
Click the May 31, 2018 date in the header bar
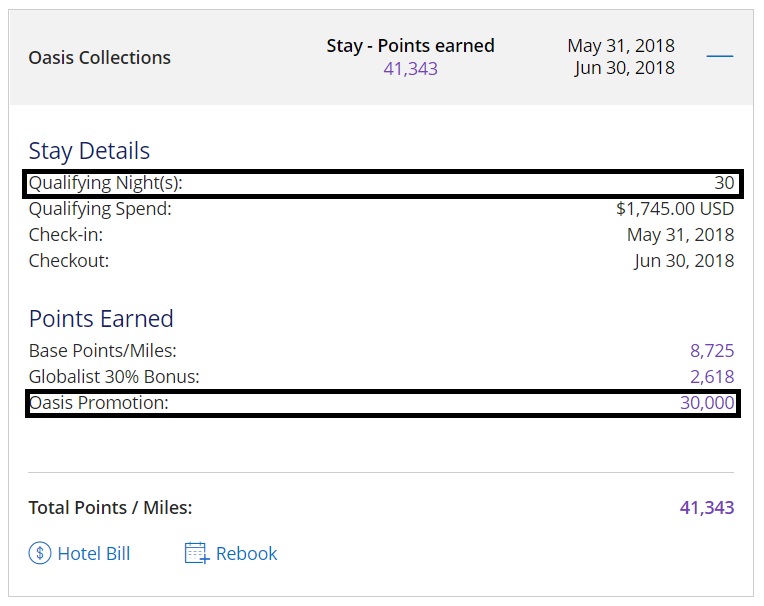620,45
